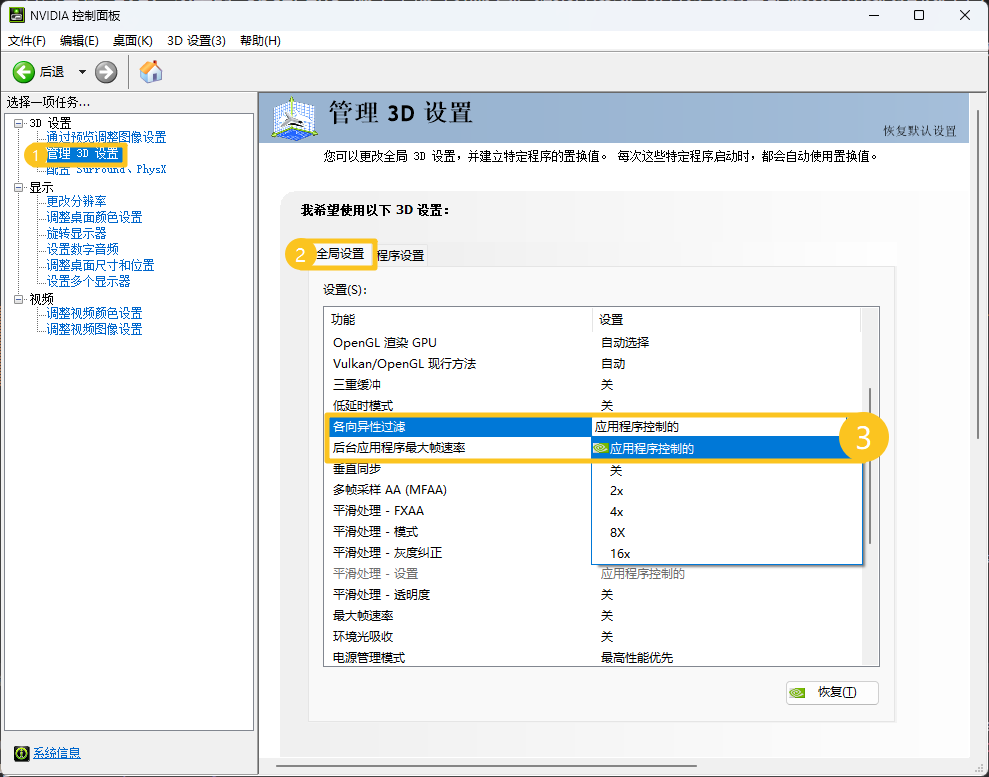Open 调整桌面尺寸和位置 task

coord(100,266)
